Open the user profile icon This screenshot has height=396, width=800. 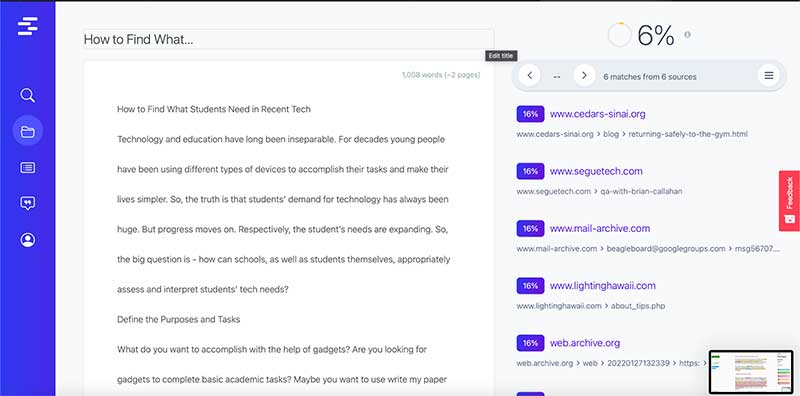tap(28, 240)
